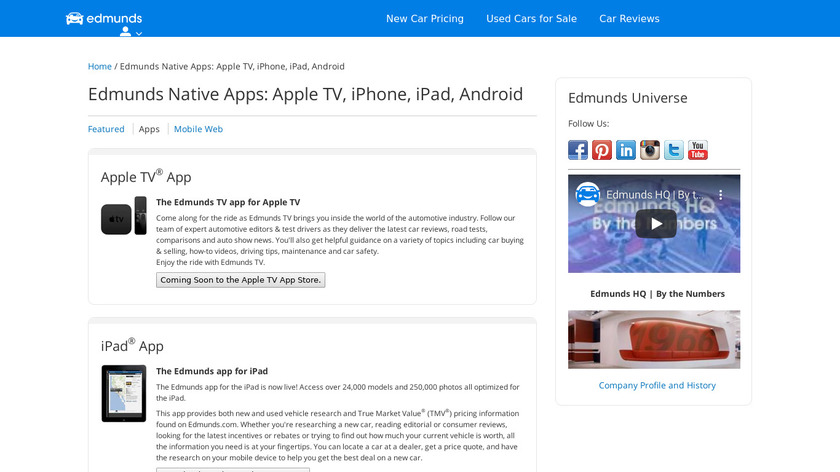The height and width of the screenshot is (472, 840).
Task: Click the Edmunds channel avatar in video
Action: [588, 194]
